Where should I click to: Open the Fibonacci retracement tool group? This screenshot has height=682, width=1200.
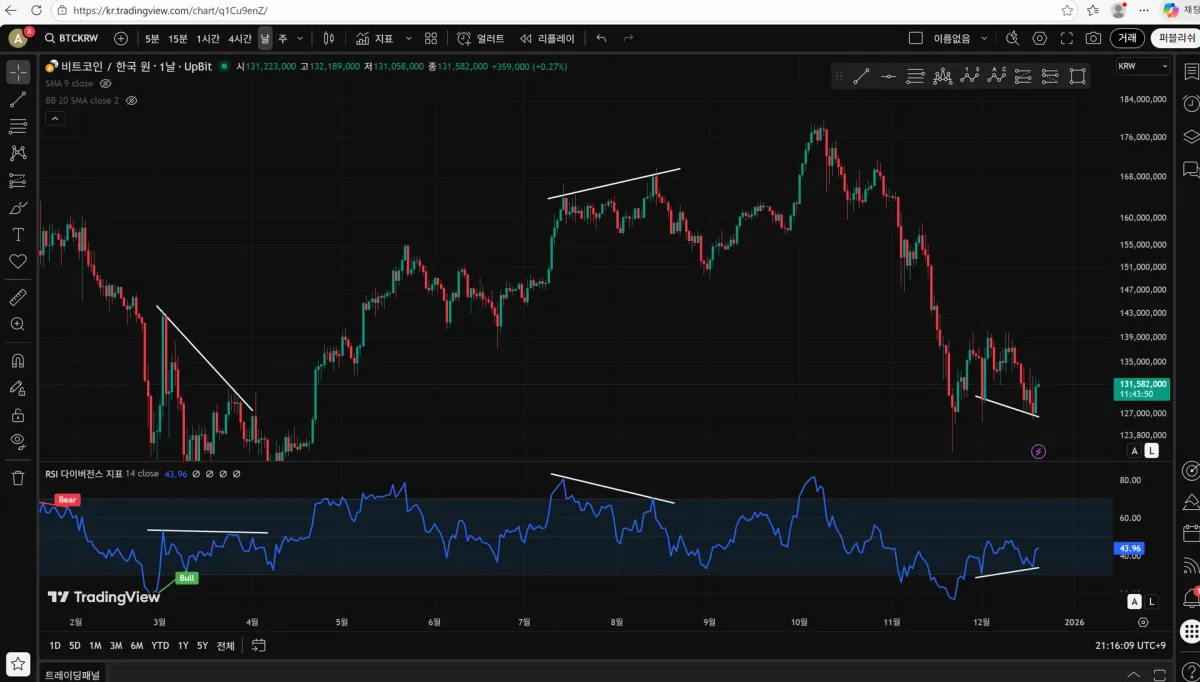pos(17,126)
